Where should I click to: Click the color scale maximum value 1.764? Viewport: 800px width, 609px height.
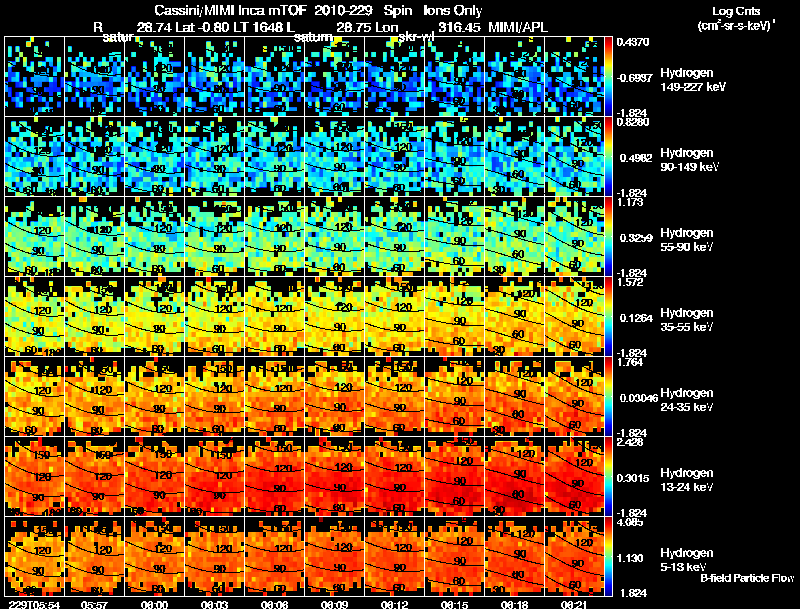[x=630, y=362]
